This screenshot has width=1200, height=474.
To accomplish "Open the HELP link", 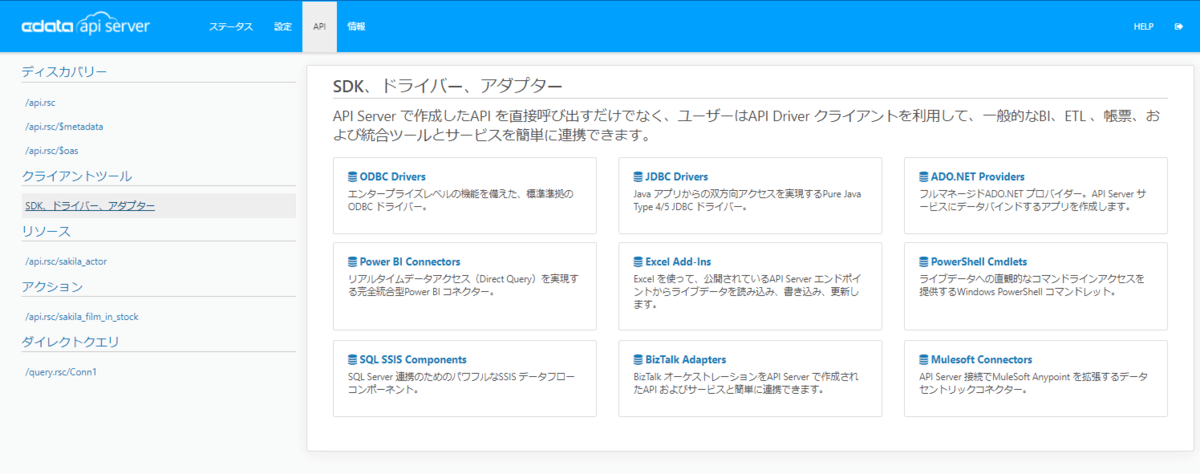I will pyautogui.click(x=1144, y=26).
